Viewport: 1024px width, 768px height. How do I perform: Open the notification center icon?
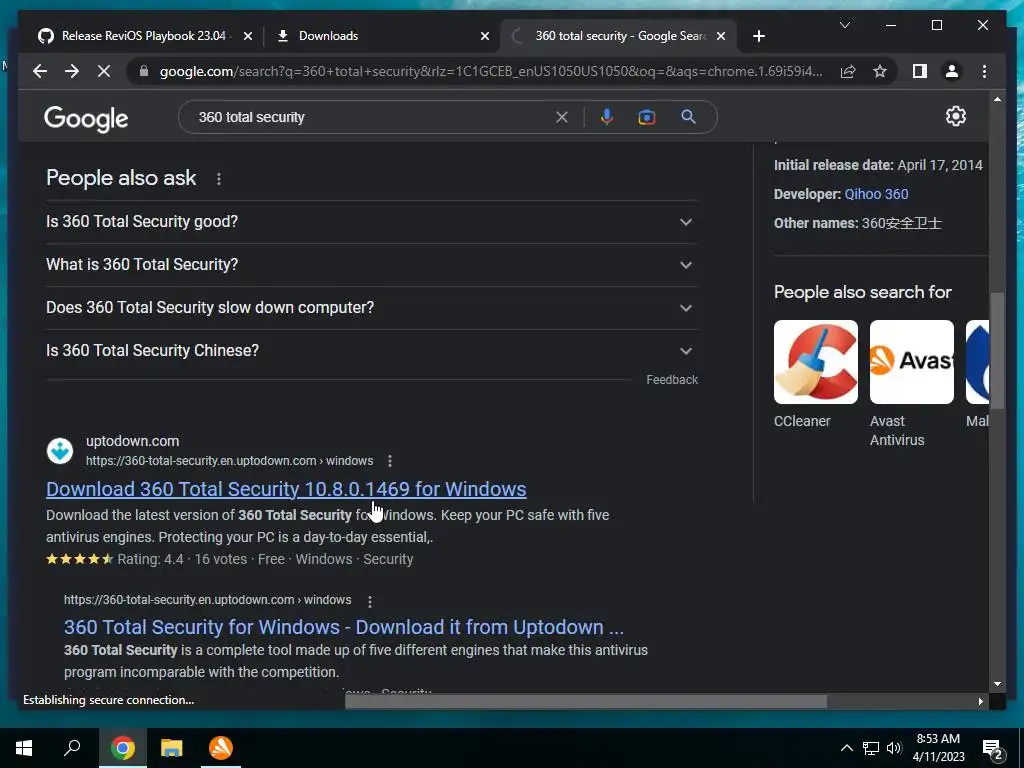tap(993, 749)
